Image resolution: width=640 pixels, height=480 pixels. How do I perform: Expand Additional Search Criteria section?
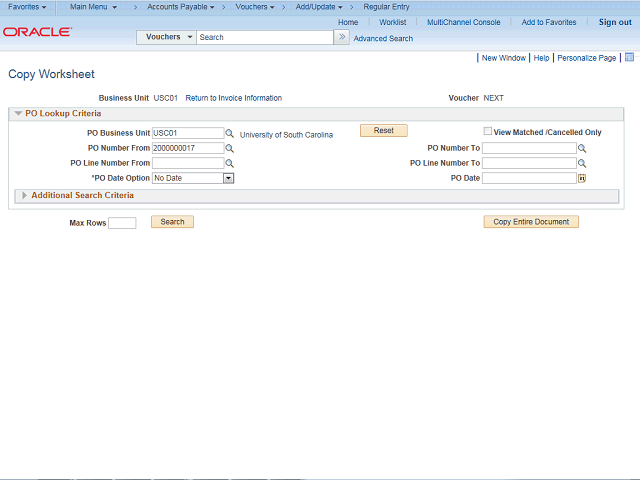tap(24, 196)
